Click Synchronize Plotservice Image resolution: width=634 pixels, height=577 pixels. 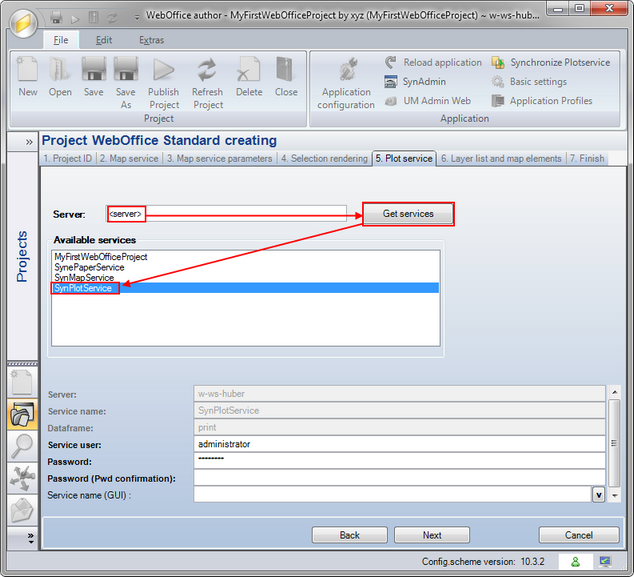point(551,62)
